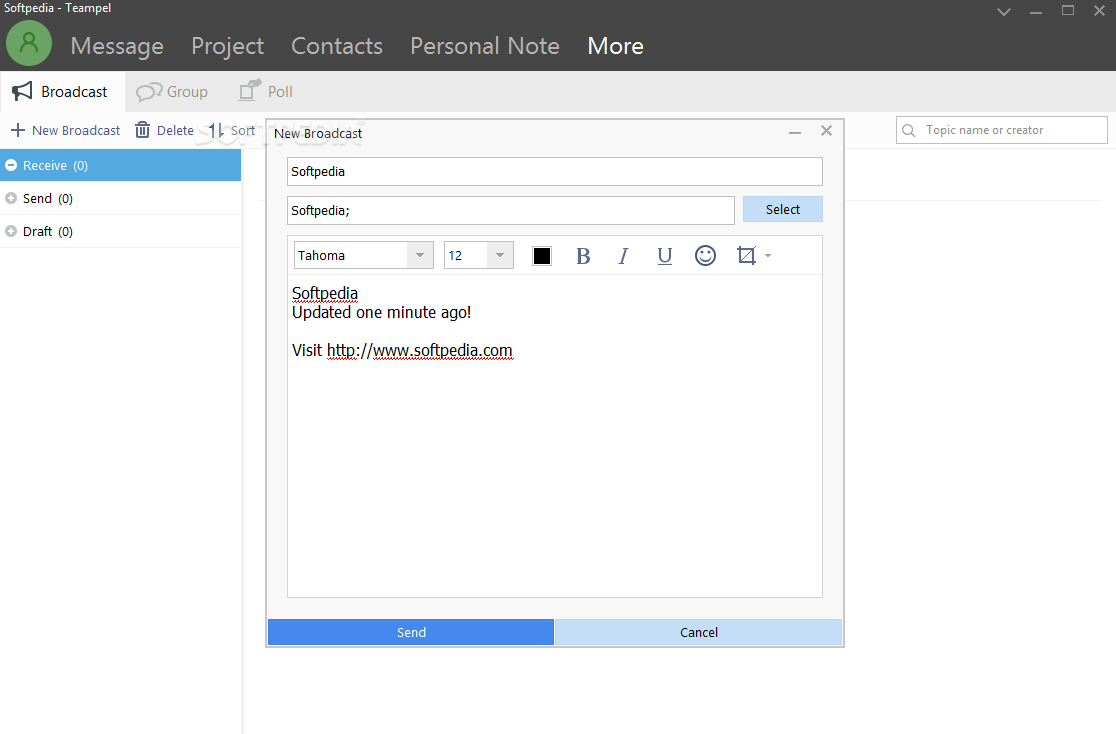Switch to the Group tab
The image size is (1116, 734).
click(172, 92)
